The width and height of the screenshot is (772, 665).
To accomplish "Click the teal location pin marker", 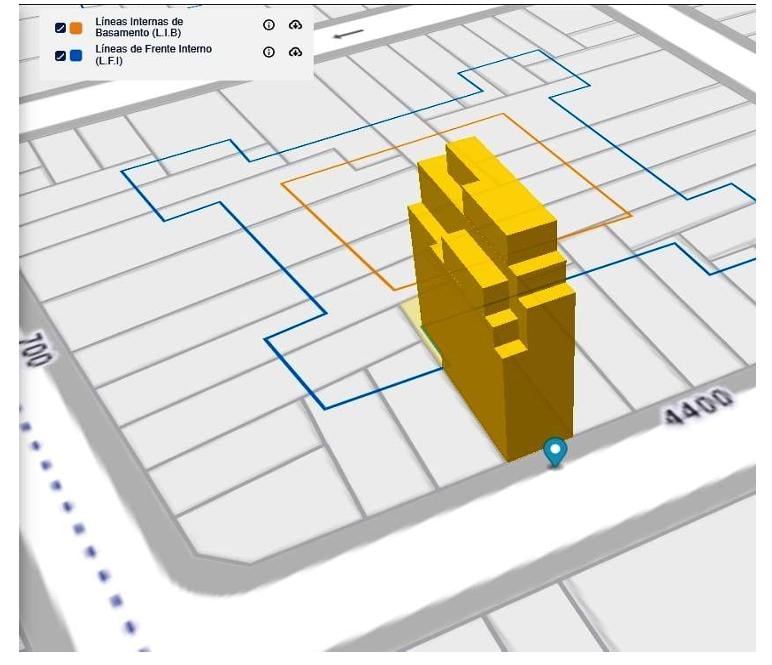I will click(555, 451).
